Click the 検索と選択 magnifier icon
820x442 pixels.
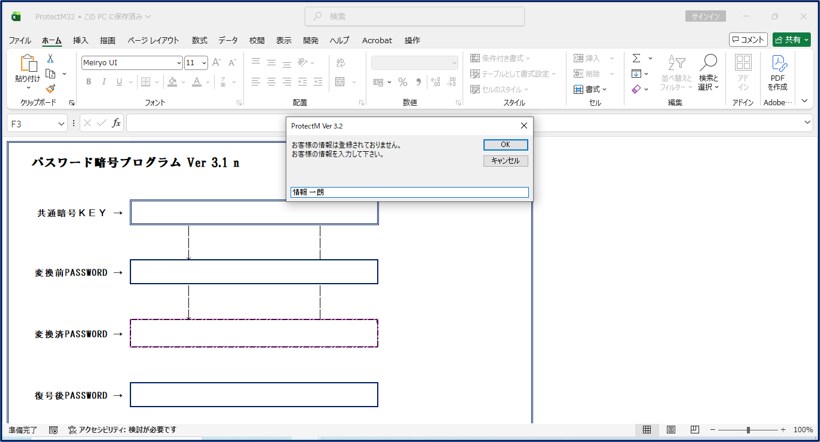(x=708, y=63)
